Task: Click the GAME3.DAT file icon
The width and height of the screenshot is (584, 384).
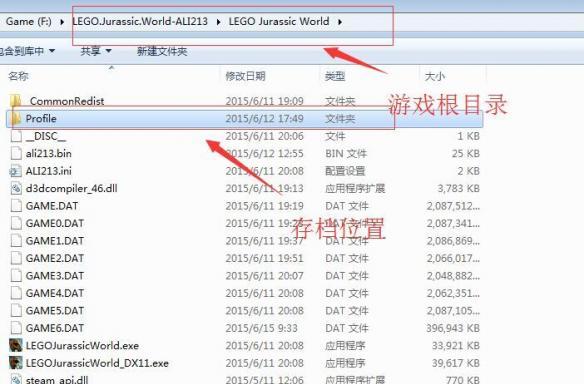Action: tap(16, 276)
